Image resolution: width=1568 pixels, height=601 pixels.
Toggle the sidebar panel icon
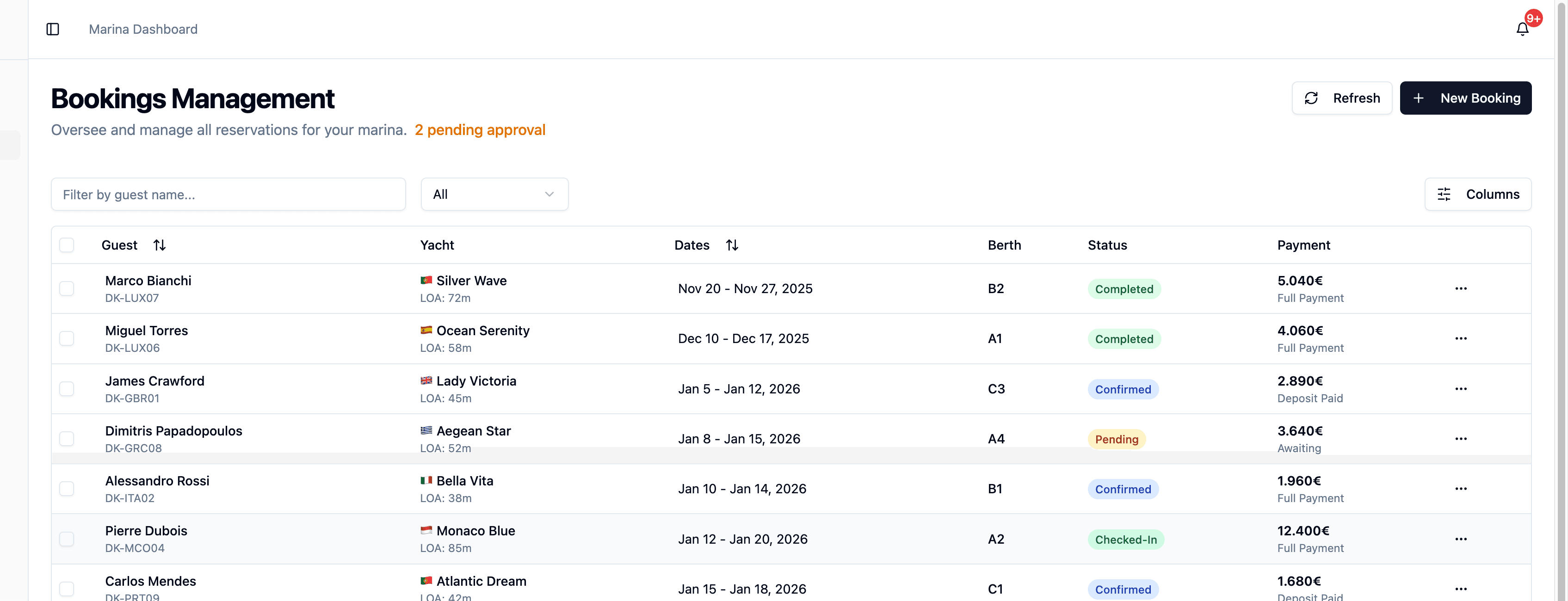[52, 29]
